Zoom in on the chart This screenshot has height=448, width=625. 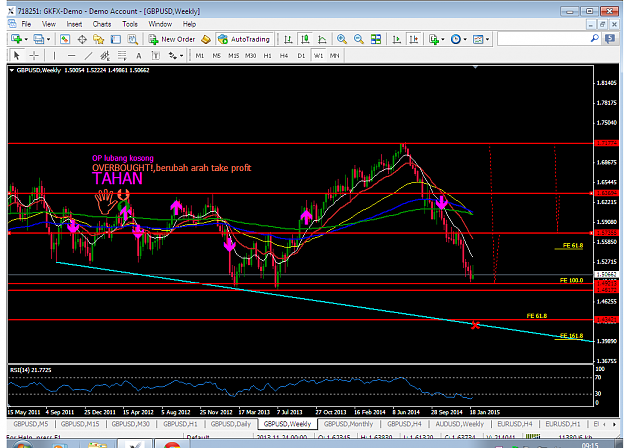point(342,39)
